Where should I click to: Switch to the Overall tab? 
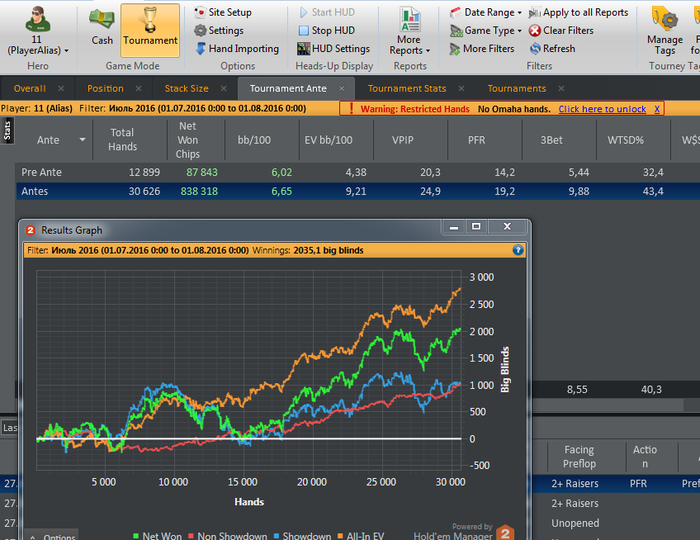(29, 88)
